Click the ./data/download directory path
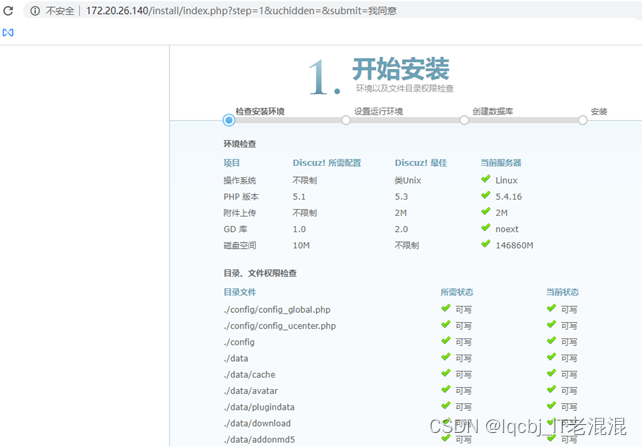The height and width of the screenshot is (446, 642). click(257, 423)
